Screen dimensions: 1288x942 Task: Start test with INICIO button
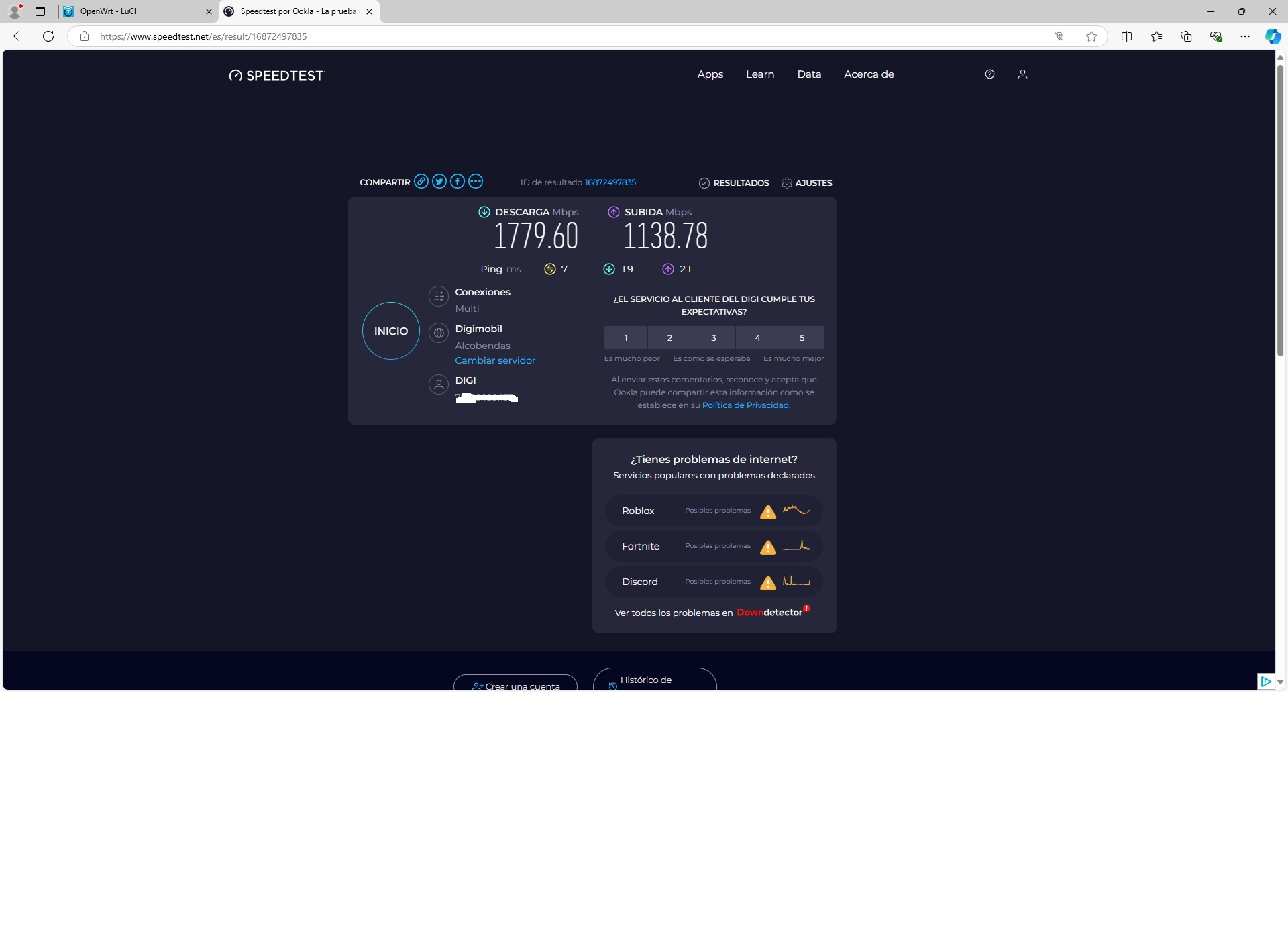391,331
